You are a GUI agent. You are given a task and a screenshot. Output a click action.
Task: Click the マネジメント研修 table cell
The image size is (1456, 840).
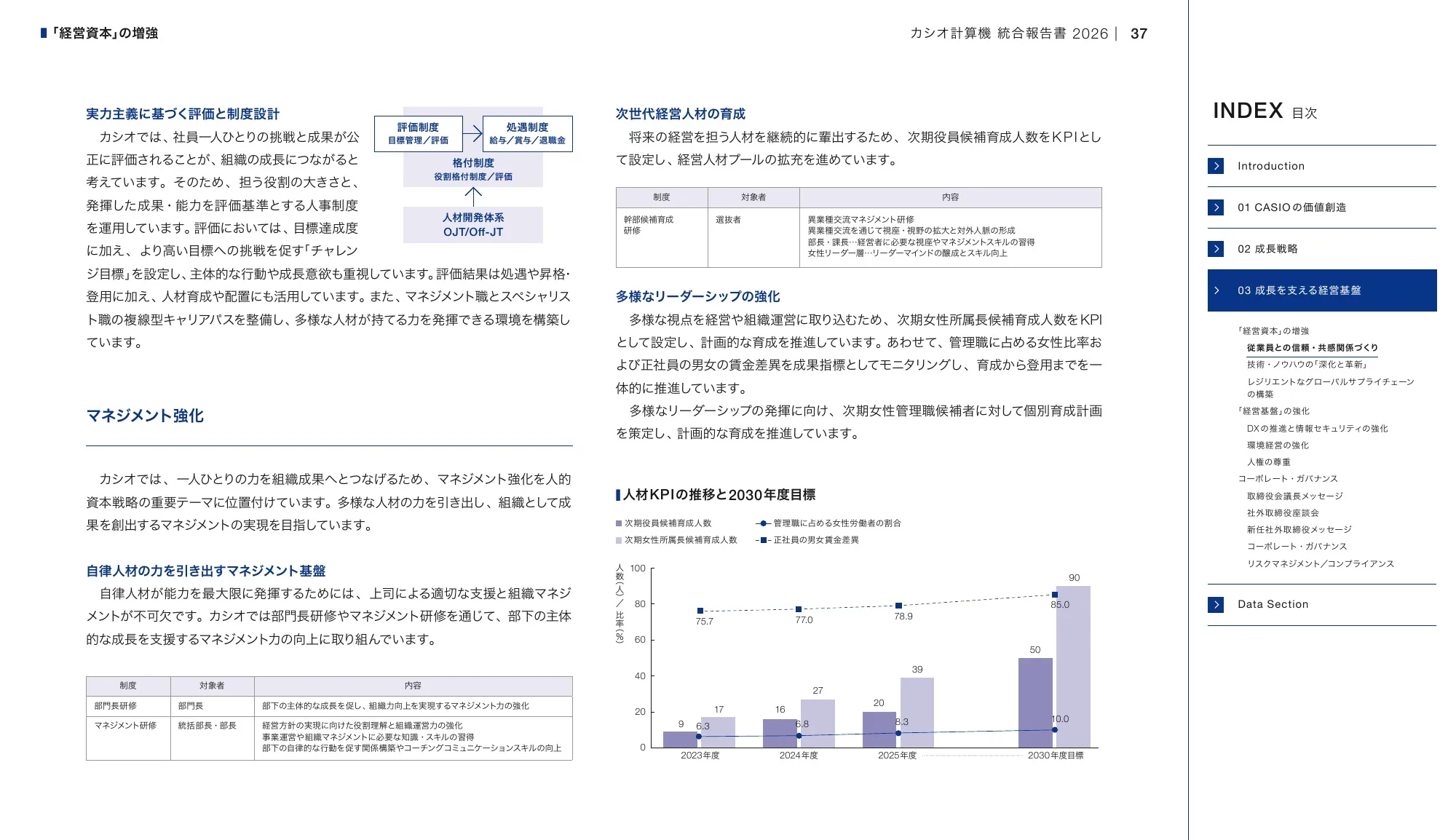(x=128, y=738)
